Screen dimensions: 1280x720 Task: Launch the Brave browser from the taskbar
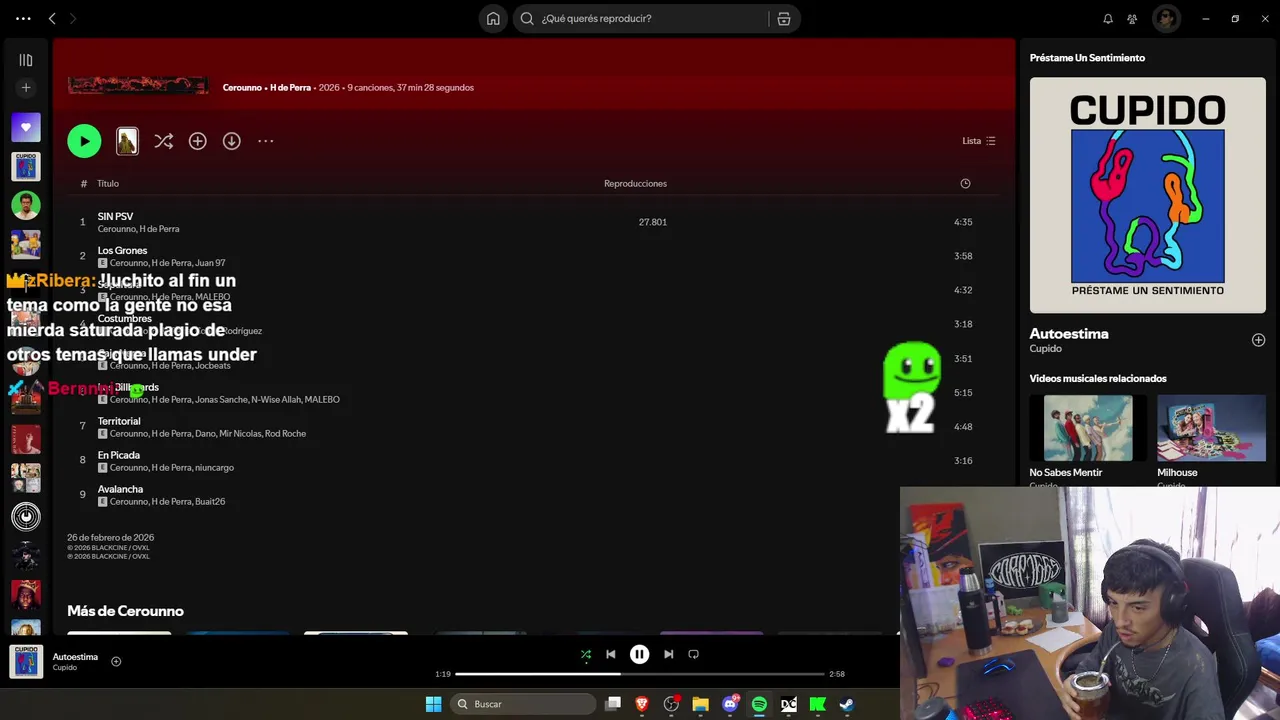pyautogui.click(x=642, y=704)
